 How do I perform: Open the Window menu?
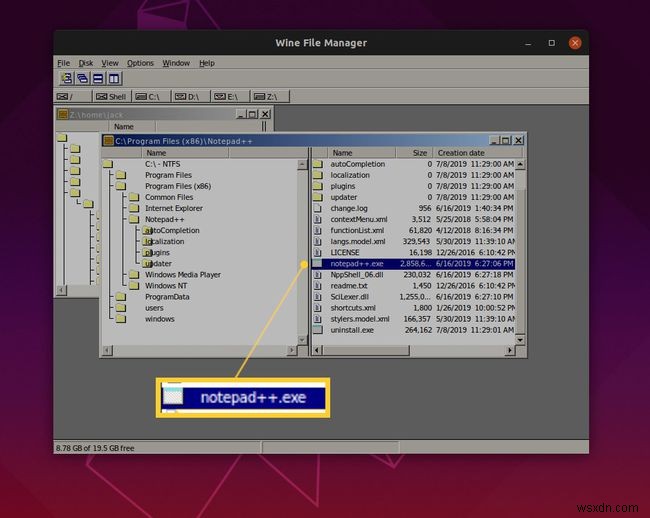[176, 63]
